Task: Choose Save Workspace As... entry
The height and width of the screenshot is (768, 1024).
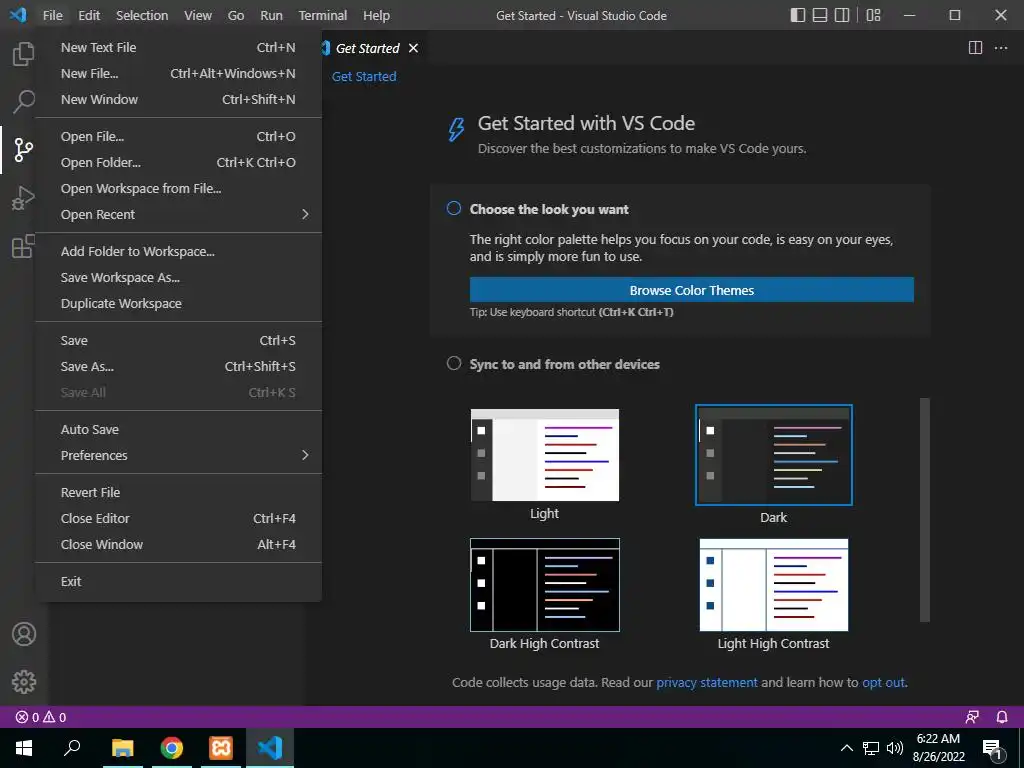Action: pos(178,278)
